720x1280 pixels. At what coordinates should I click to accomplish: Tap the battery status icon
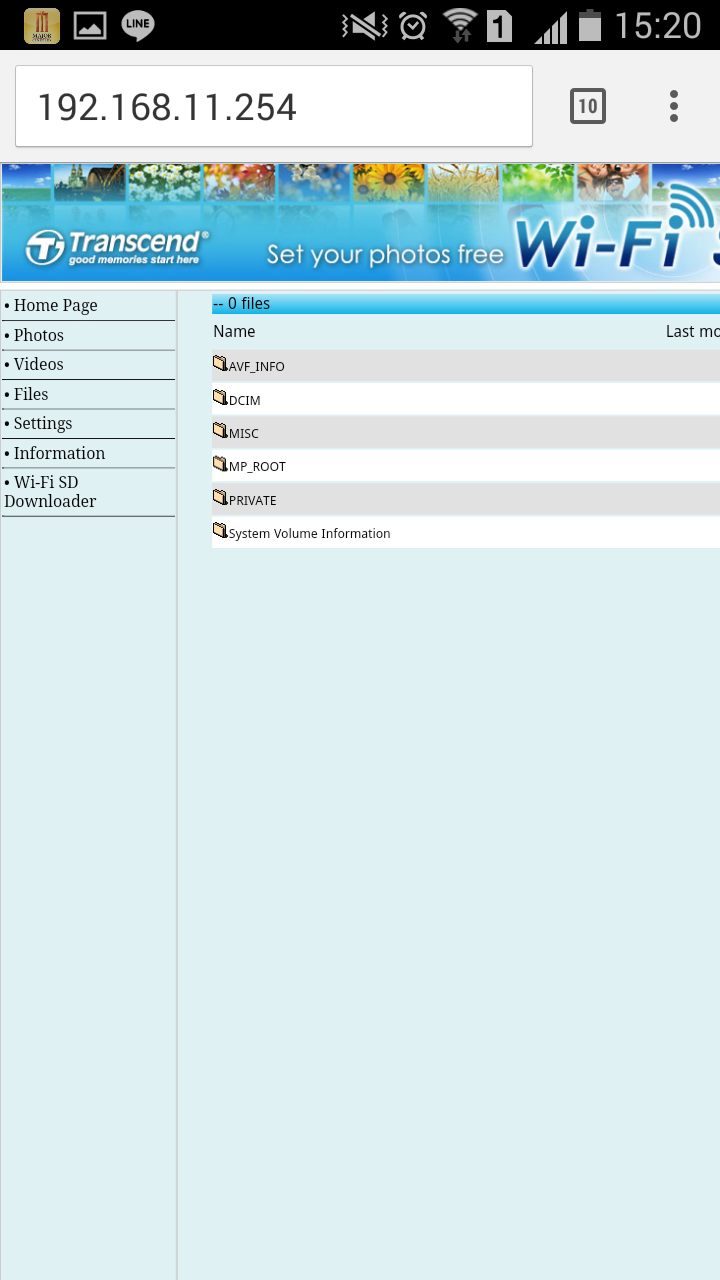[x=590, y=25]
